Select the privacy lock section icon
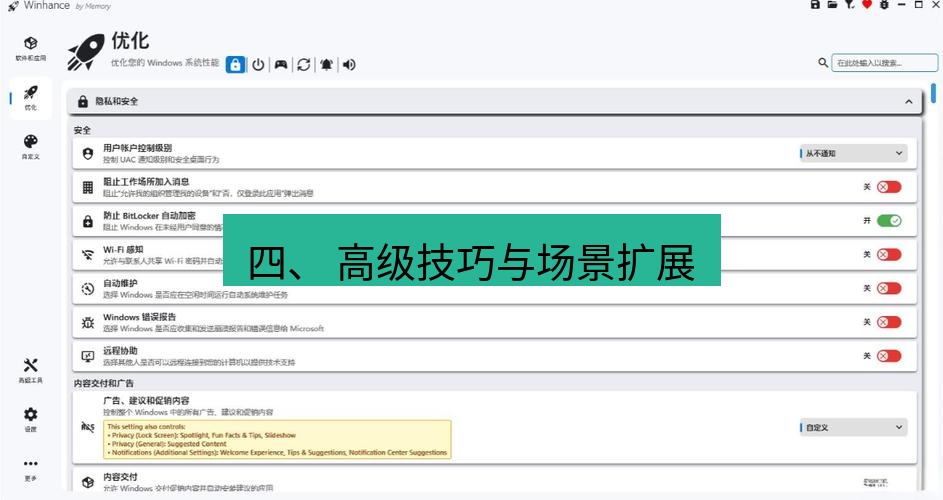 (235, 64)
